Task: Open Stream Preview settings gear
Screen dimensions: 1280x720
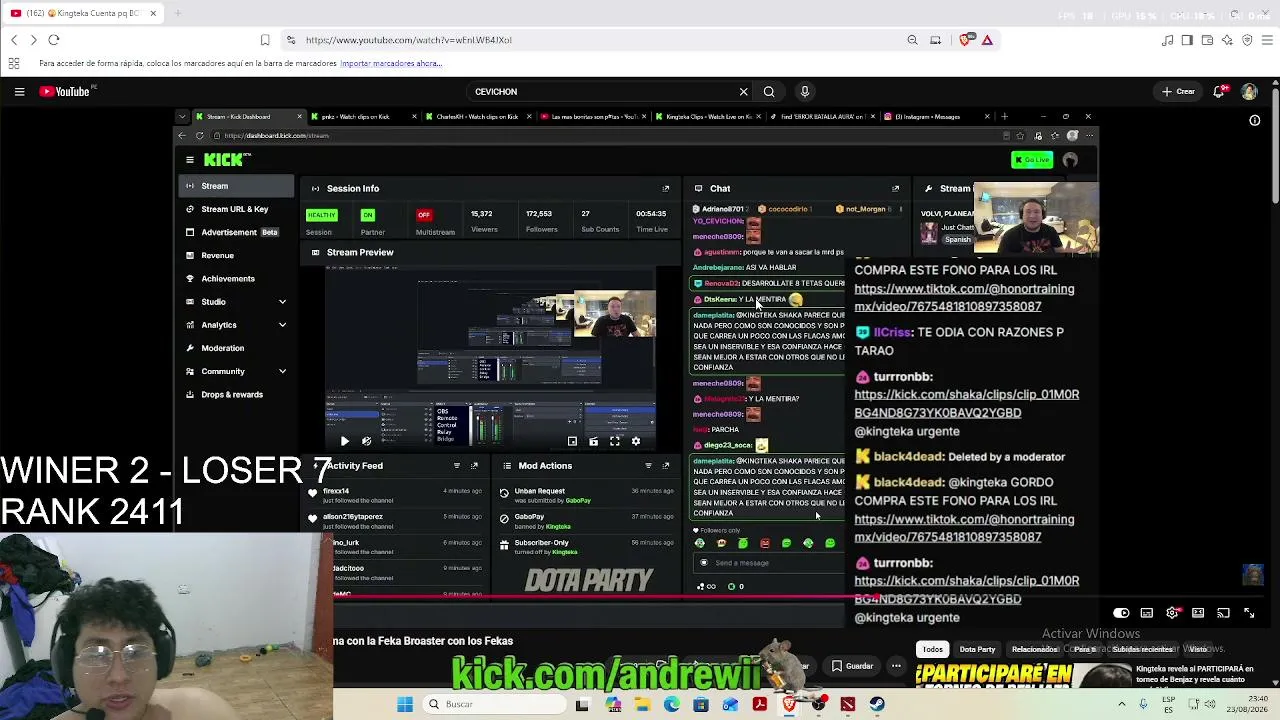Action: point(635,441)
